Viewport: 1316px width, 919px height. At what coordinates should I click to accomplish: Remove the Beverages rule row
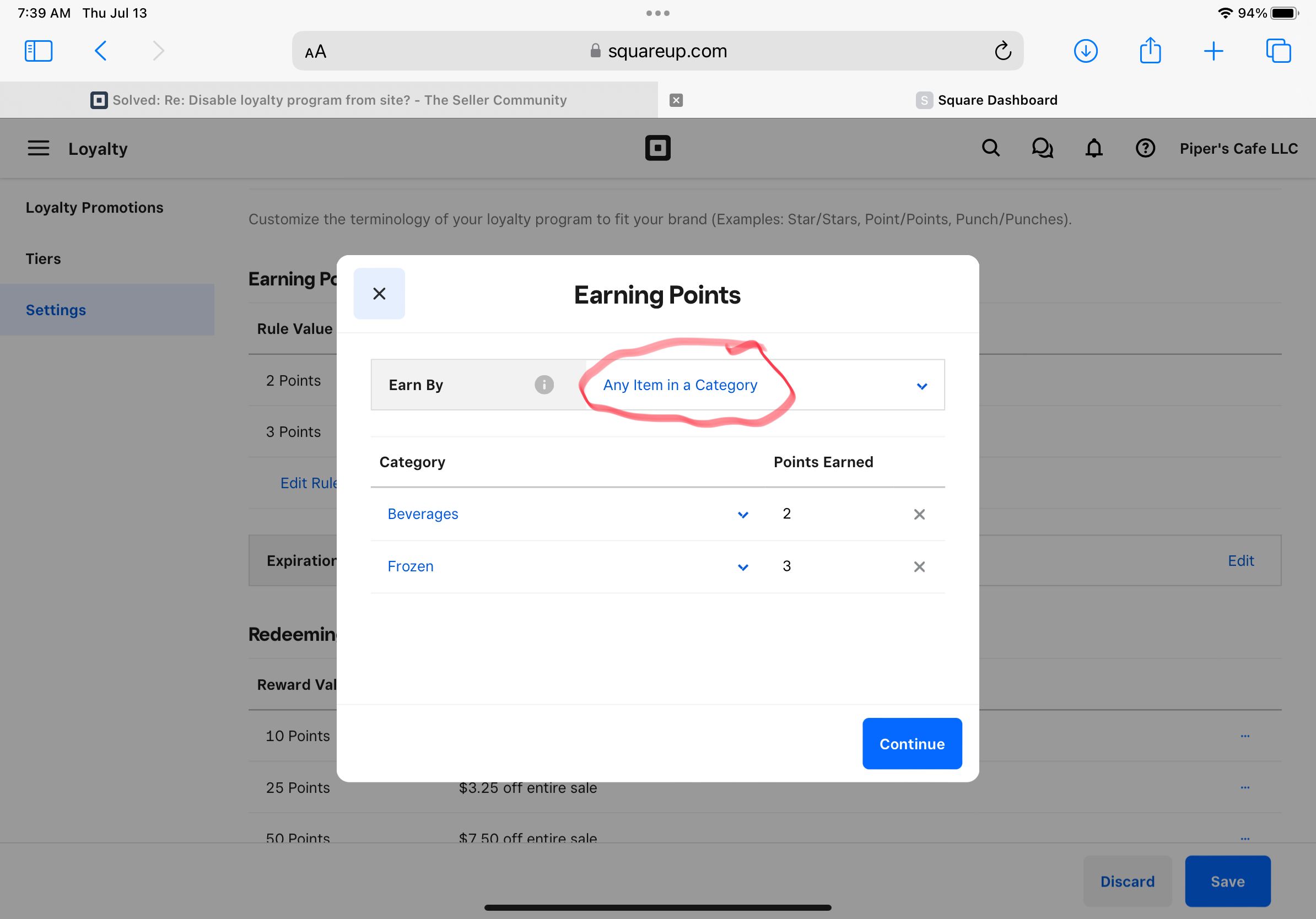click(919, 515)
